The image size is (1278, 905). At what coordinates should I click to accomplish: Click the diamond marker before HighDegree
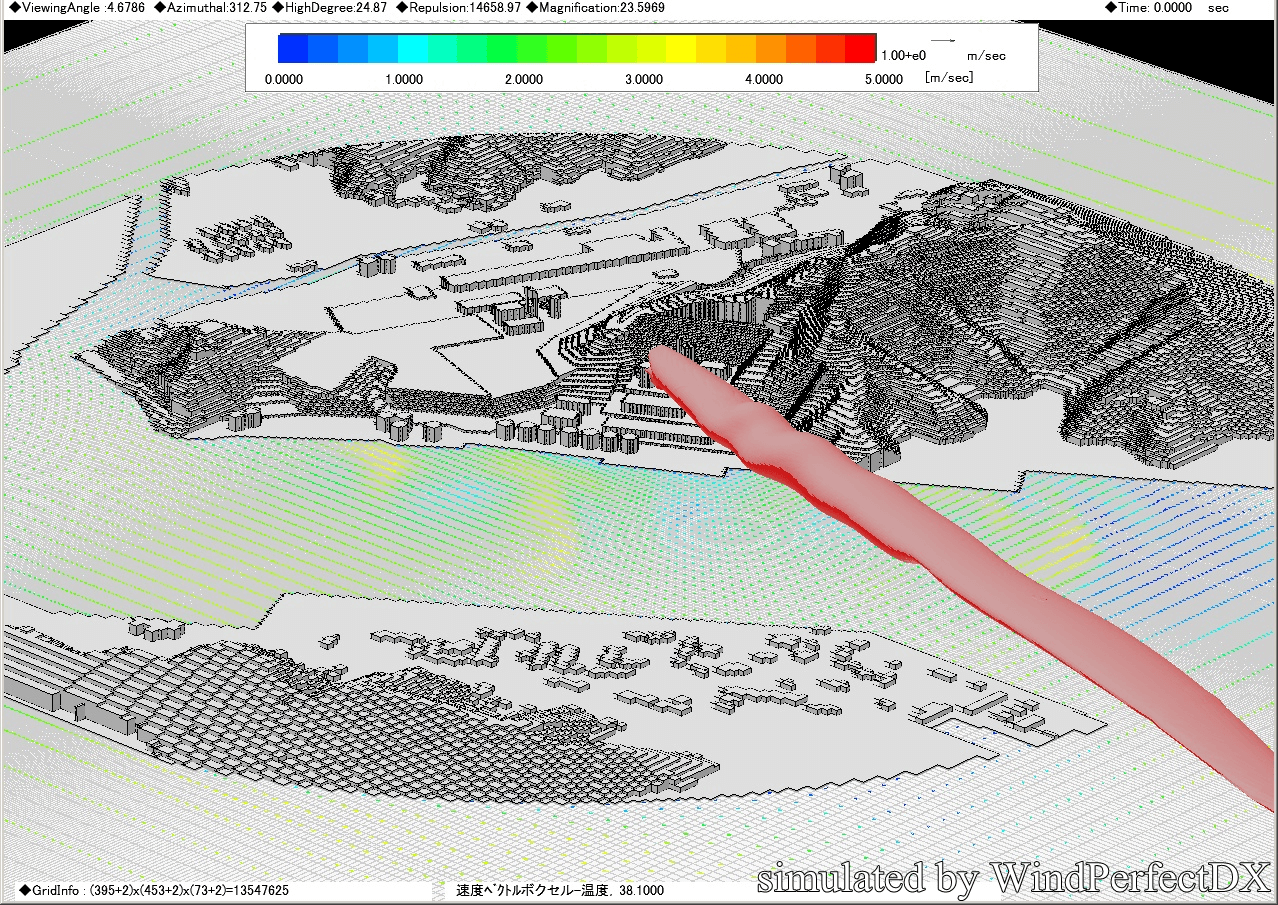278,8
